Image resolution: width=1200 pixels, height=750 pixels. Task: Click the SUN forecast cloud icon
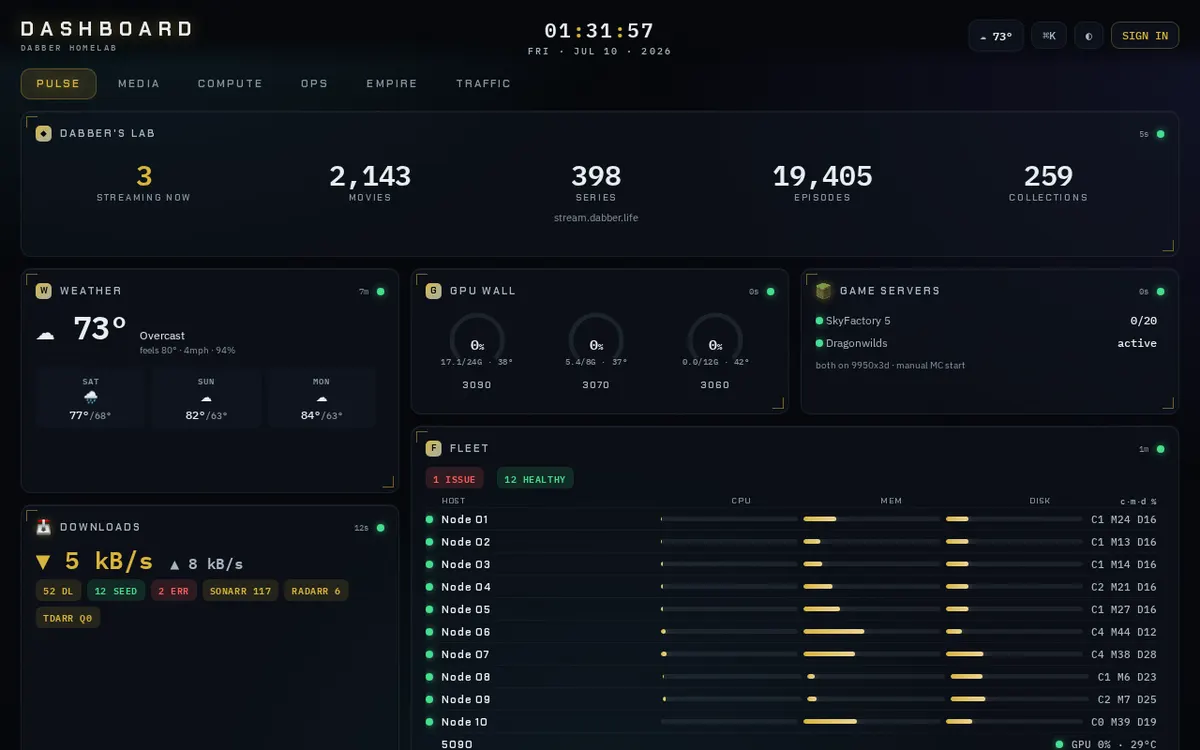click(x=206, y=398)
